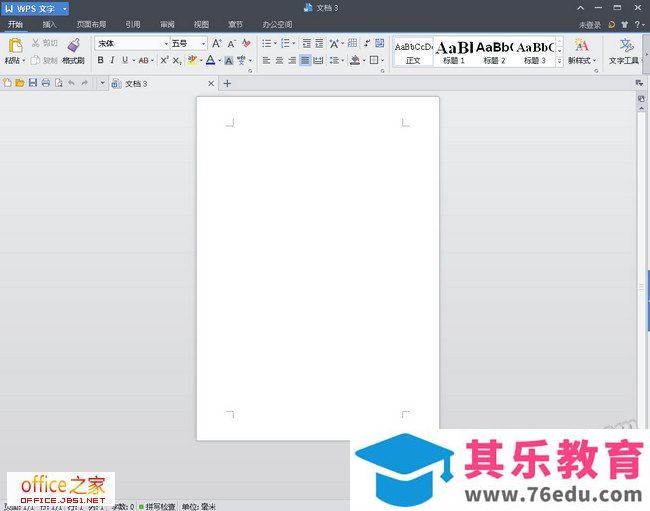This screenshot has height=511, width=650.
Task: Toggle Underline formatting
Action: tap(125, 61)
